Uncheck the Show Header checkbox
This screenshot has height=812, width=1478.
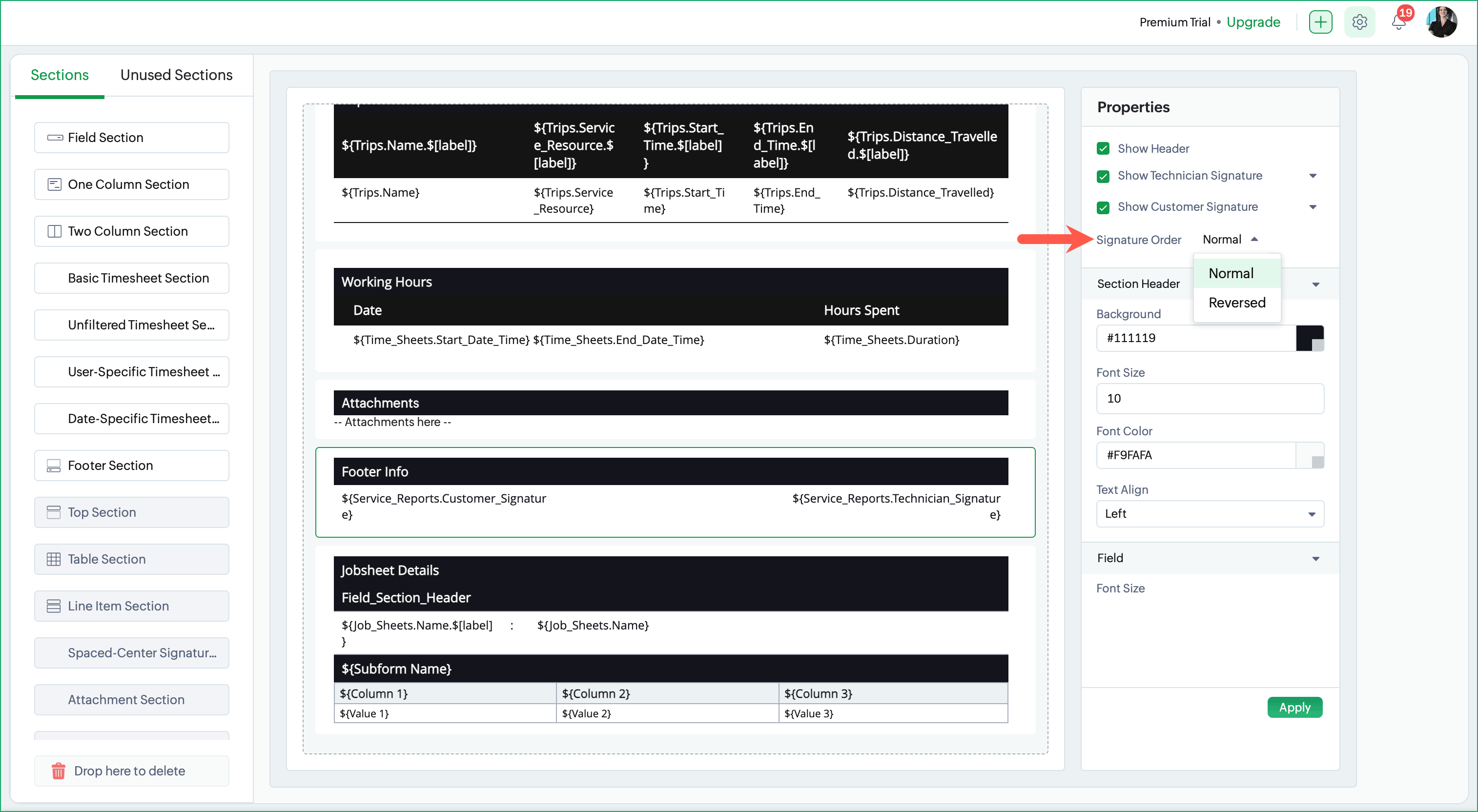coord(1103,148)
